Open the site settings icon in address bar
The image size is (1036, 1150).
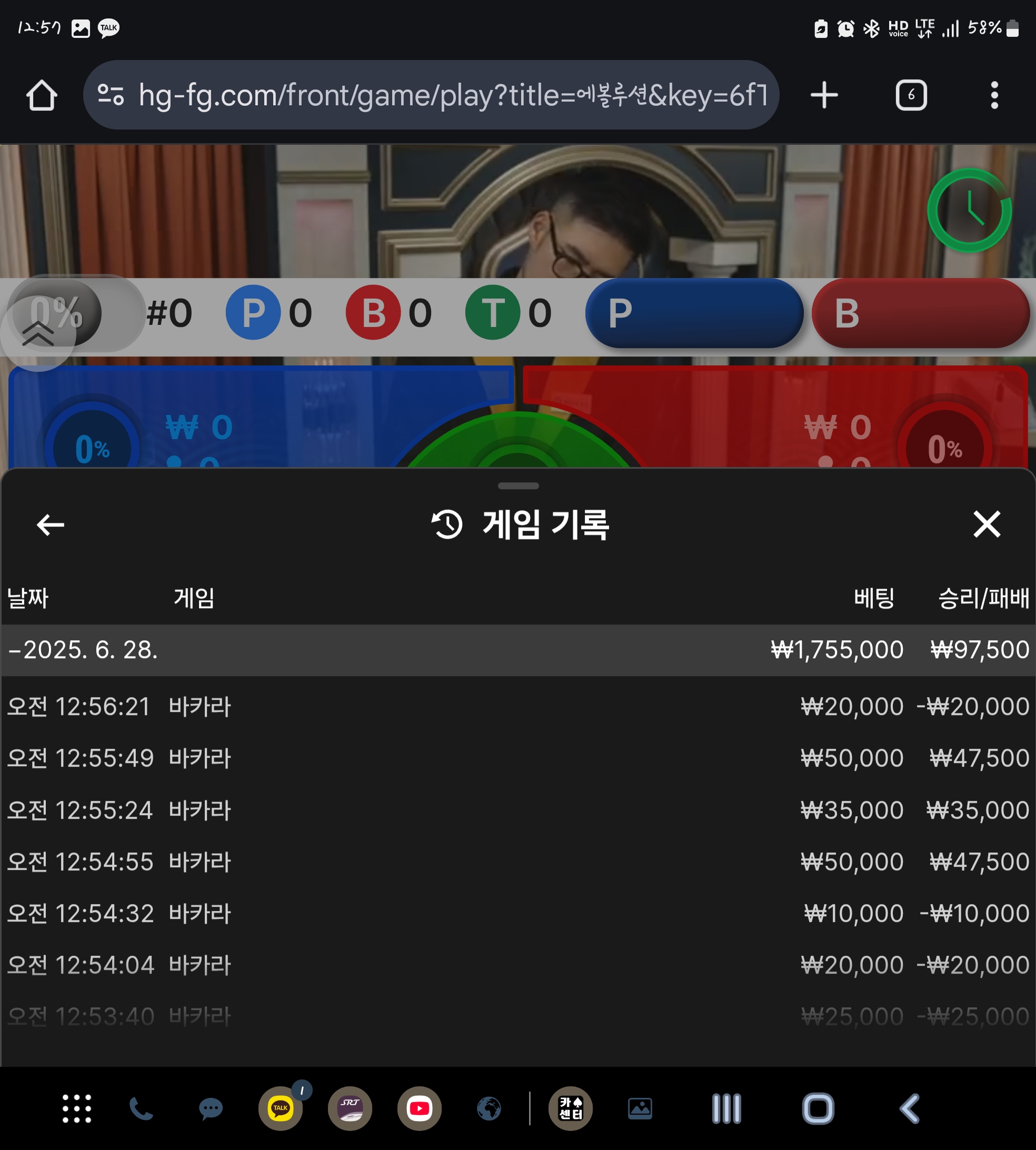(x=111, y=94)
